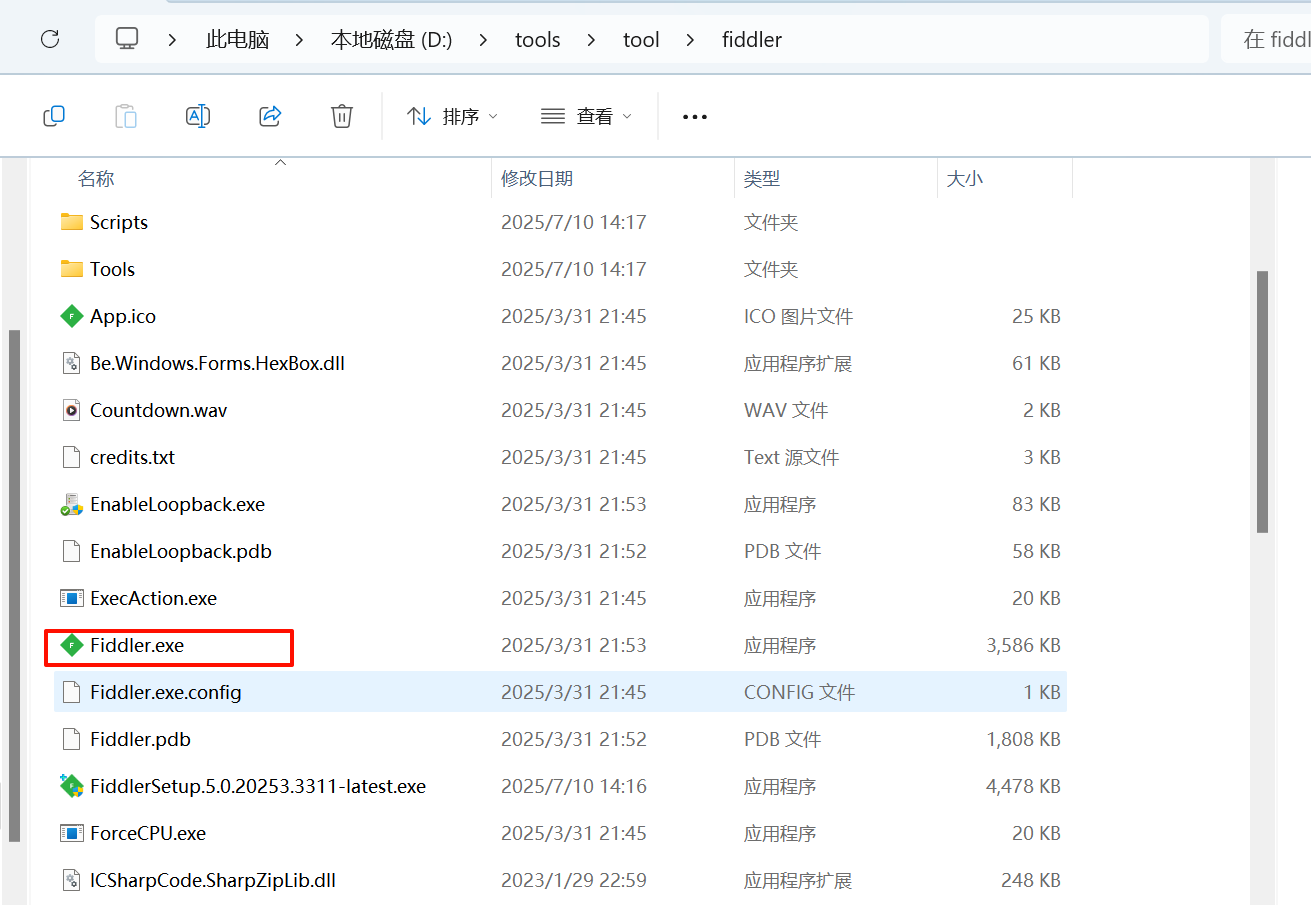Click the Tools folder icon
Image resolution: width=1311 pixels, height=908 pixels.
71,269
